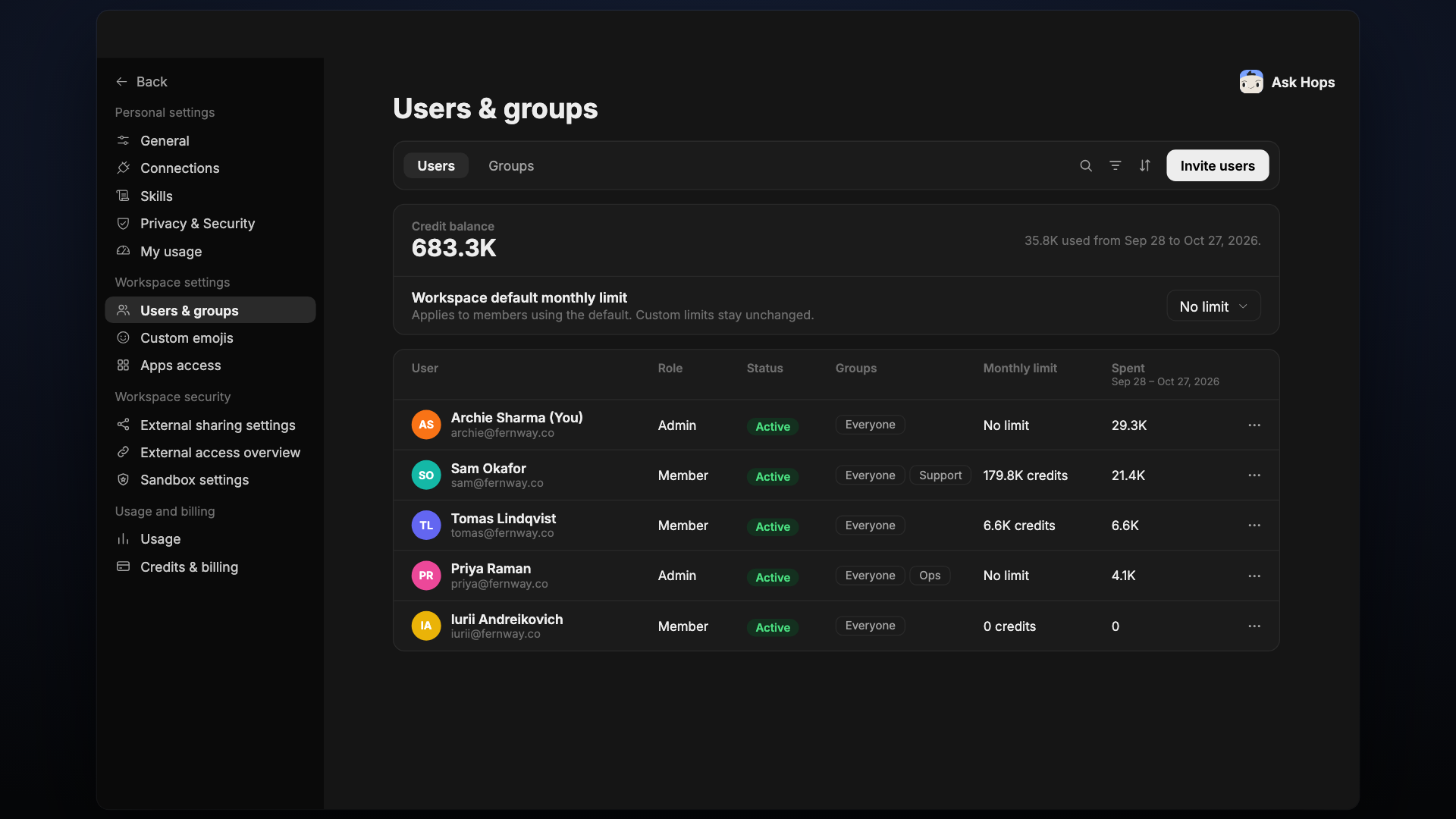Open more options for Tomas Lindqvist
Screen dimensions: 1456x819
pyautogui.click(x=1254, y=525)
